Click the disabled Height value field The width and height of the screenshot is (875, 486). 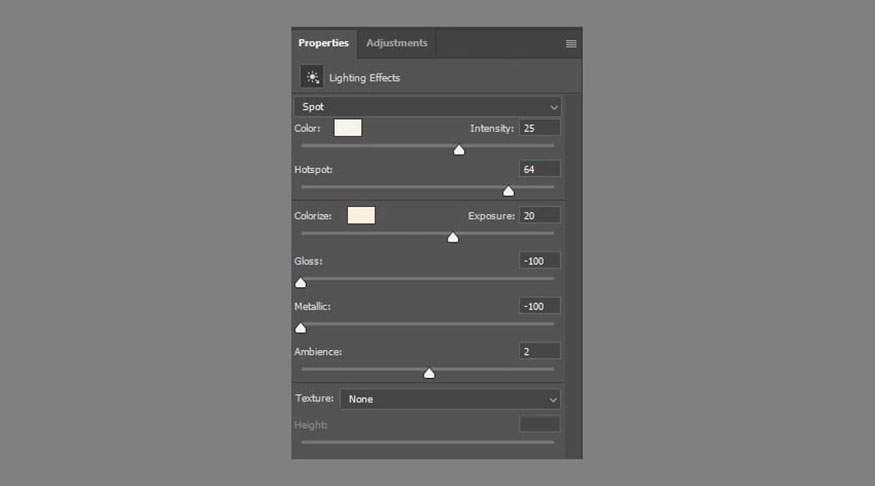[x=540, y=424]
